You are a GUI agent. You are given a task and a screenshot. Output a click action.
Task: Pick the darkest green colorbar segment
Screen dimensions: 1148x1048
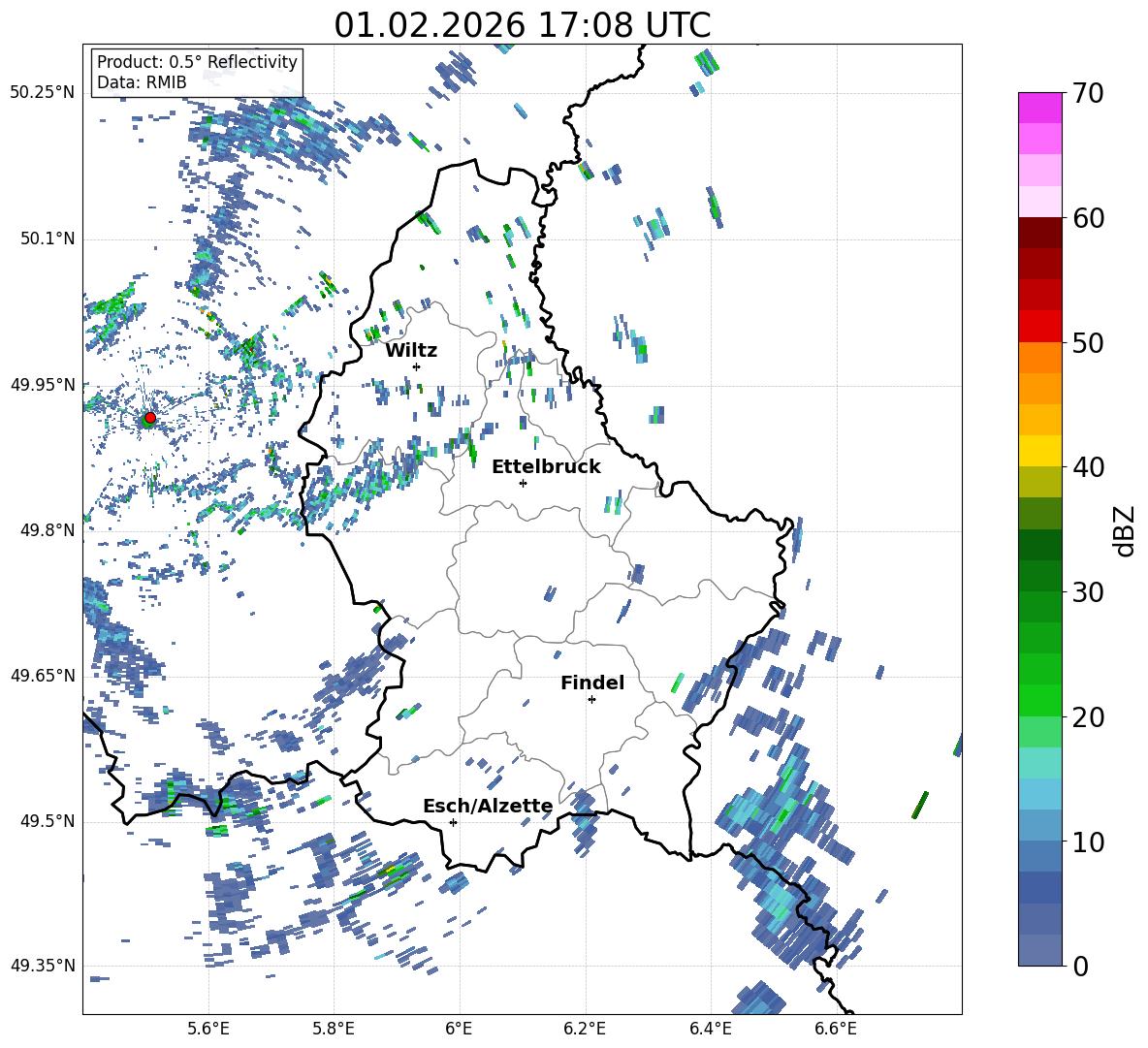tap(1040, 544)
